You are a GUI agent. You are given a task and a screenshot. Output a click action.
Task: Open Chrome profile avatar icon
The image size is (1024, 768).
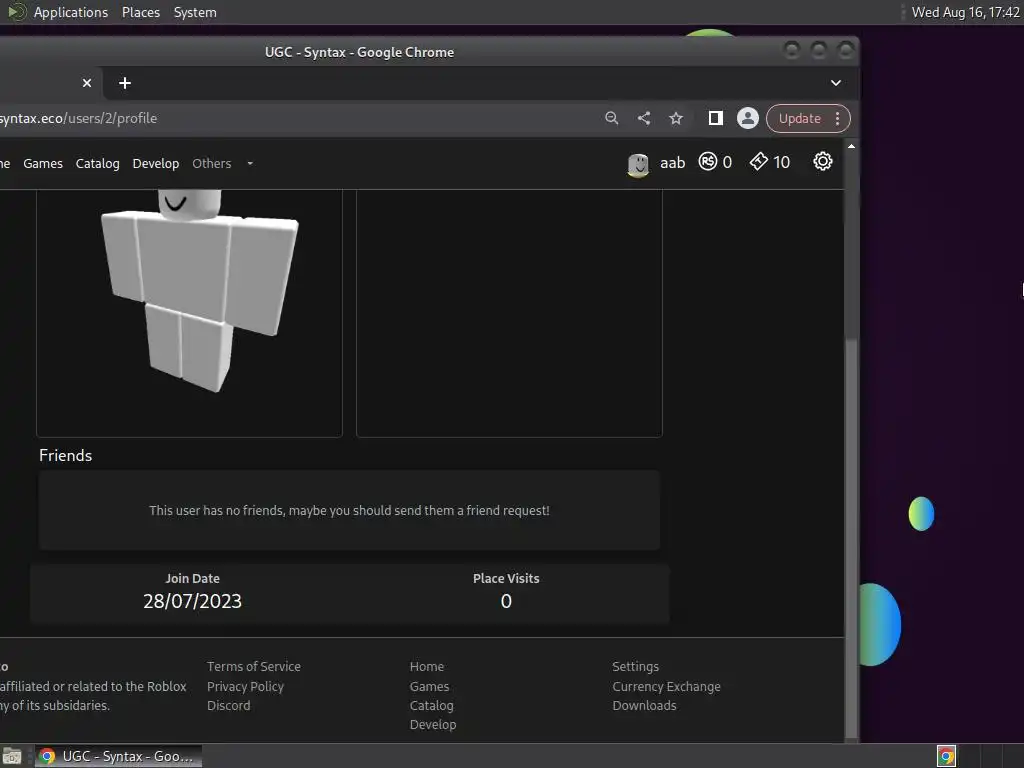748,118
